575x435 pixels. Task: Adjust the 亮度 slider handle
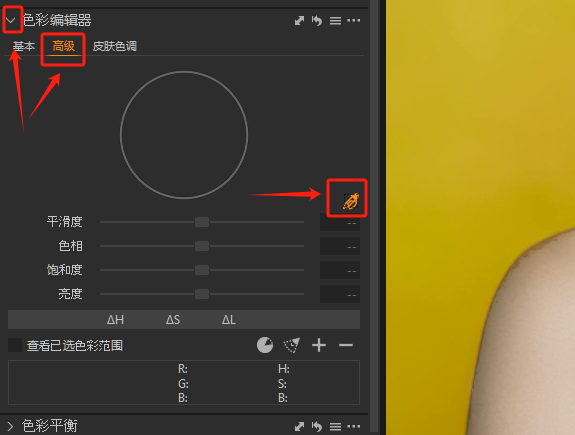tap(202, 294)
